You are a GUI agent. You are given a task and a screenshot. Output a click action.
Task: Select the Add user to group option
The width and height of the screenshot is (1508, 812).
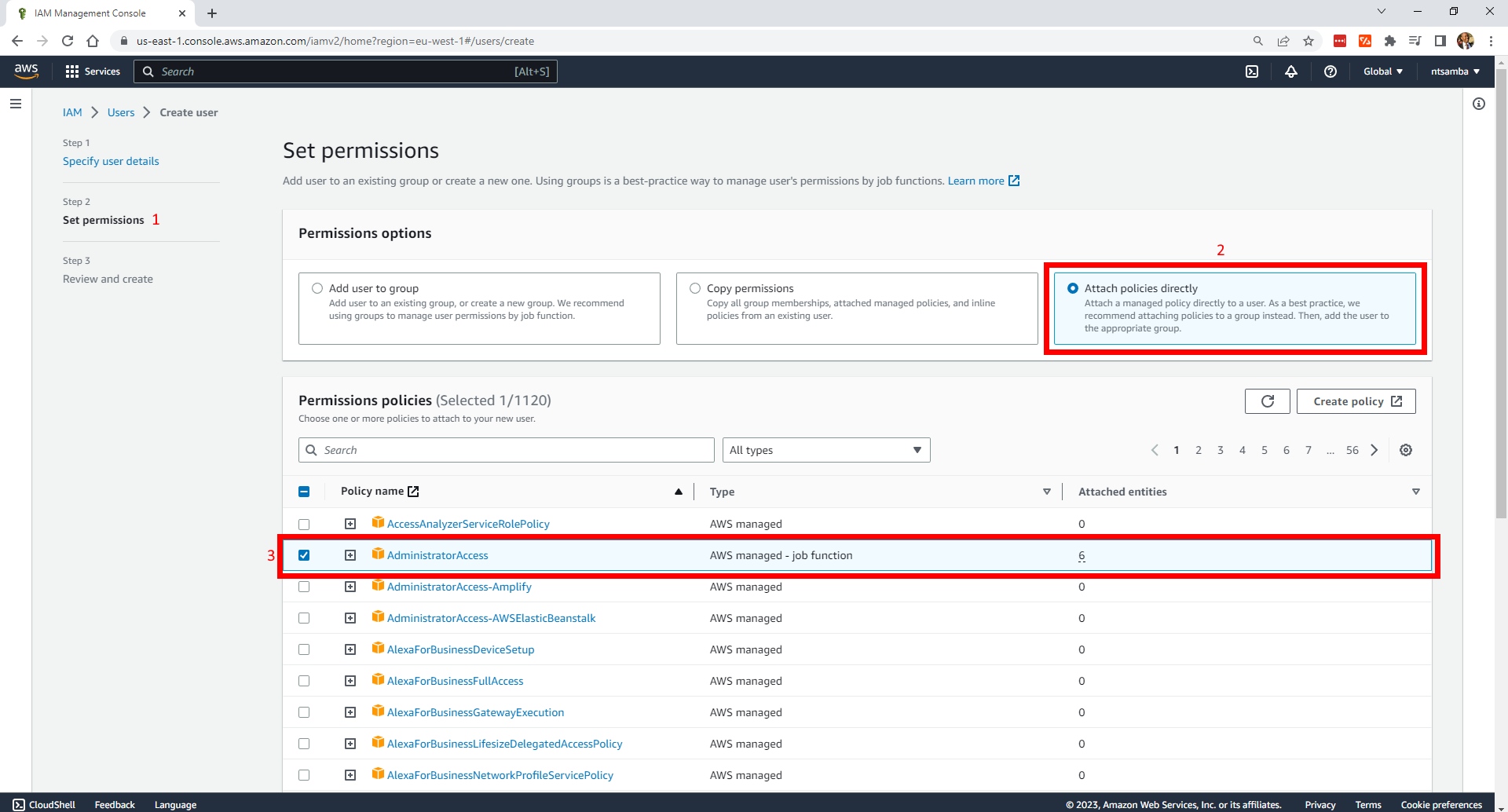(x=317, y=288)
